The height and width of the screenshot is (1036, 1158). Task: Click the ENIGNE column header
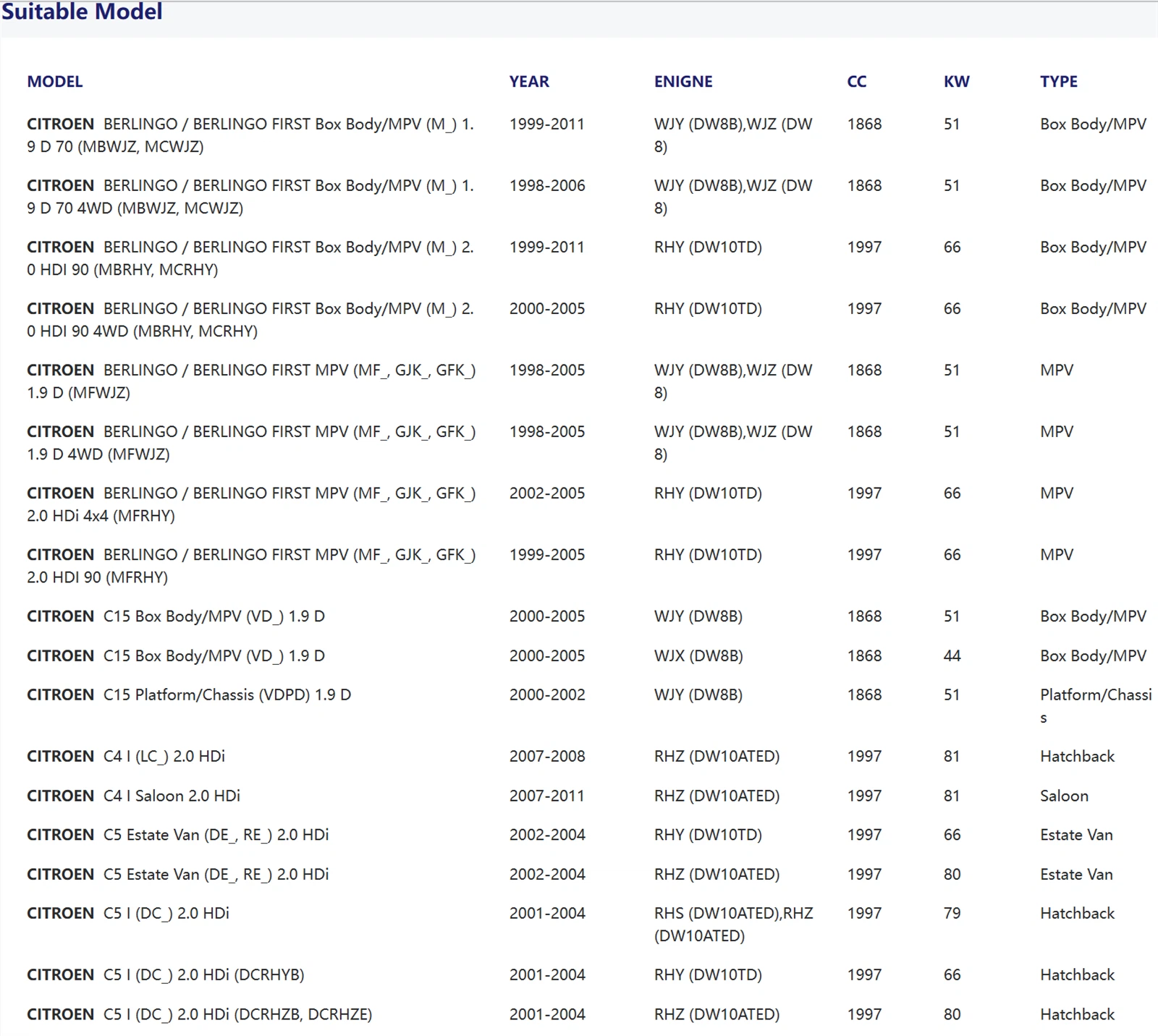coord(683,82)
